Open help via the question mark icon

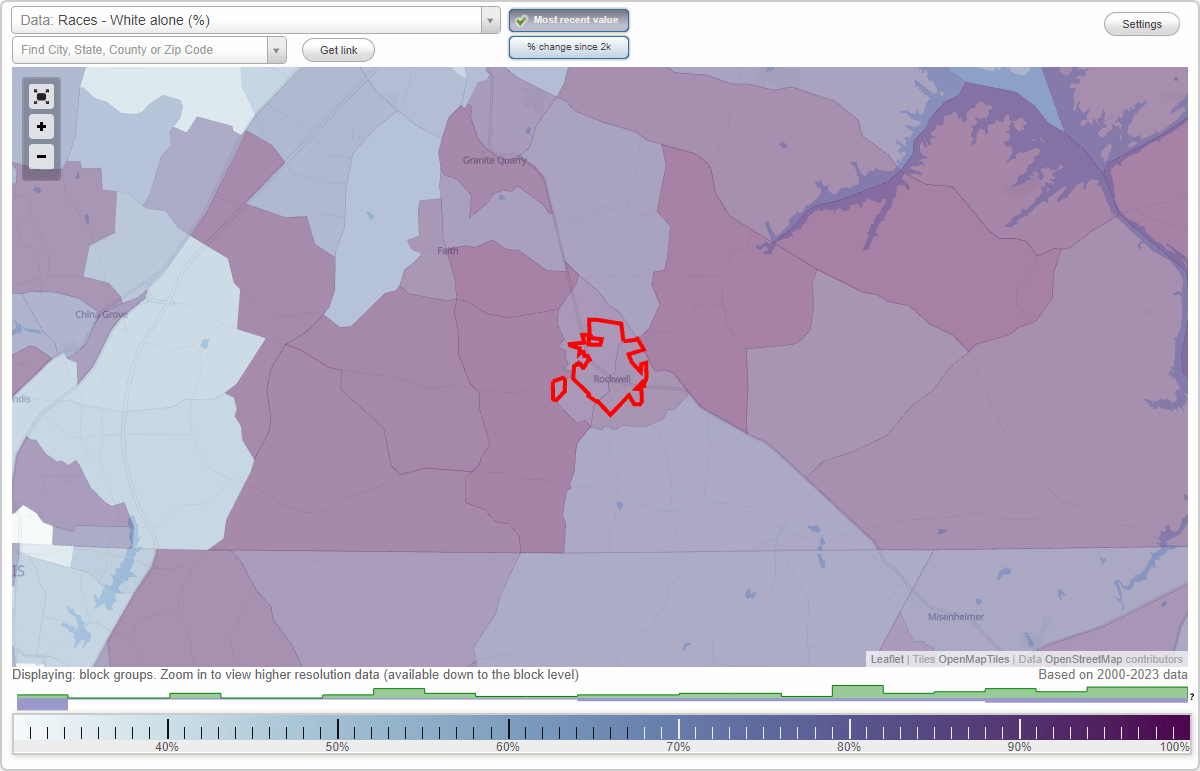click(1192, 697)
